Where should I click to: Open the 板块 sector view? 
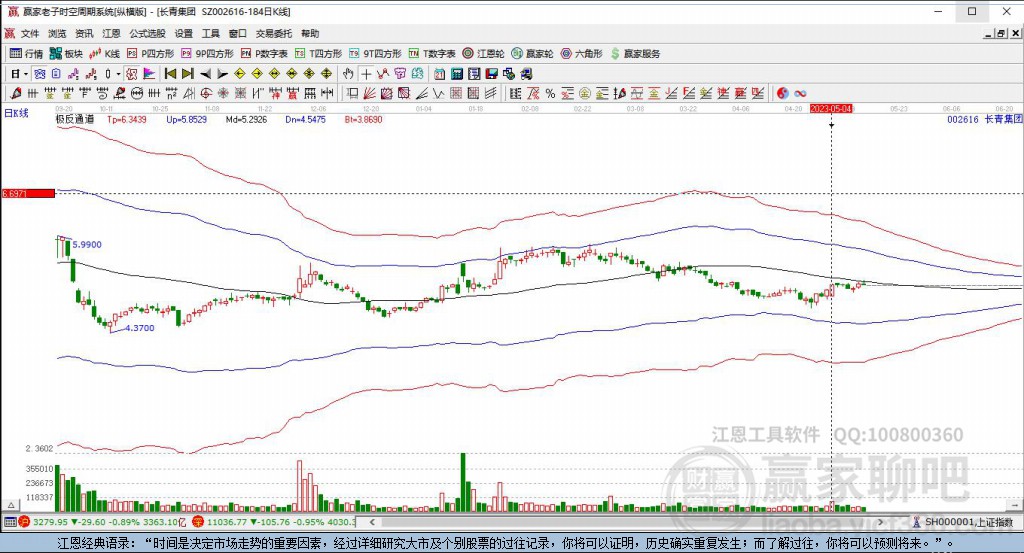pyautogui.click(x=66, y=54)
